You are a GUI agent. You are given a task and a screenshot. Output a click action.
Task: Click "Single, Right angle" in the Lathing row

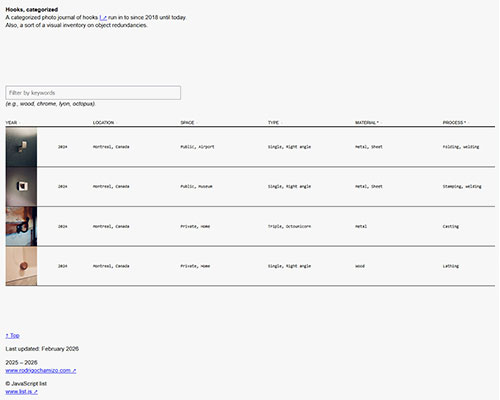289,266
